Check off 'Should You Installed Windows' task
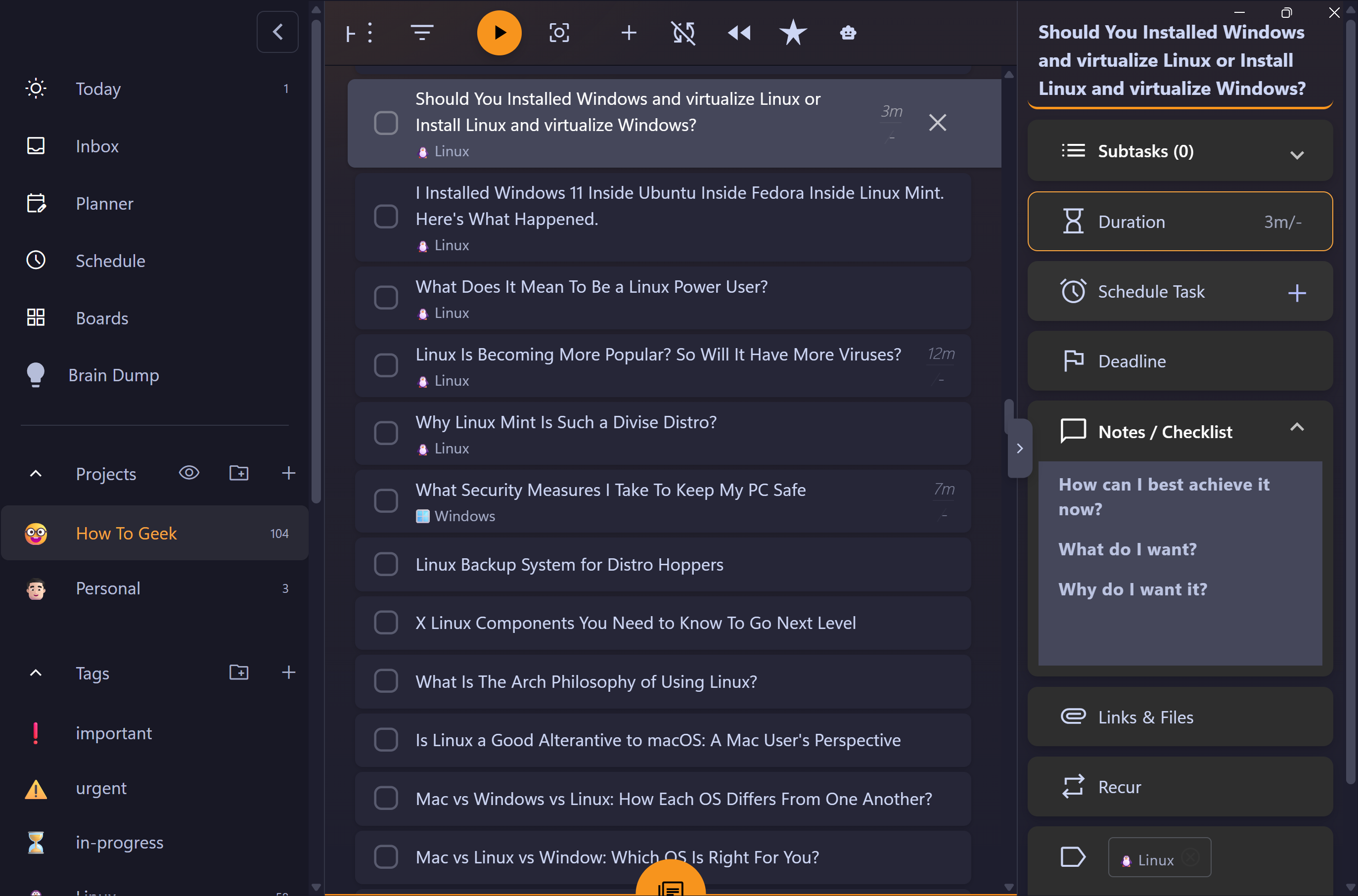1358x896 pixels. (386, 123)
